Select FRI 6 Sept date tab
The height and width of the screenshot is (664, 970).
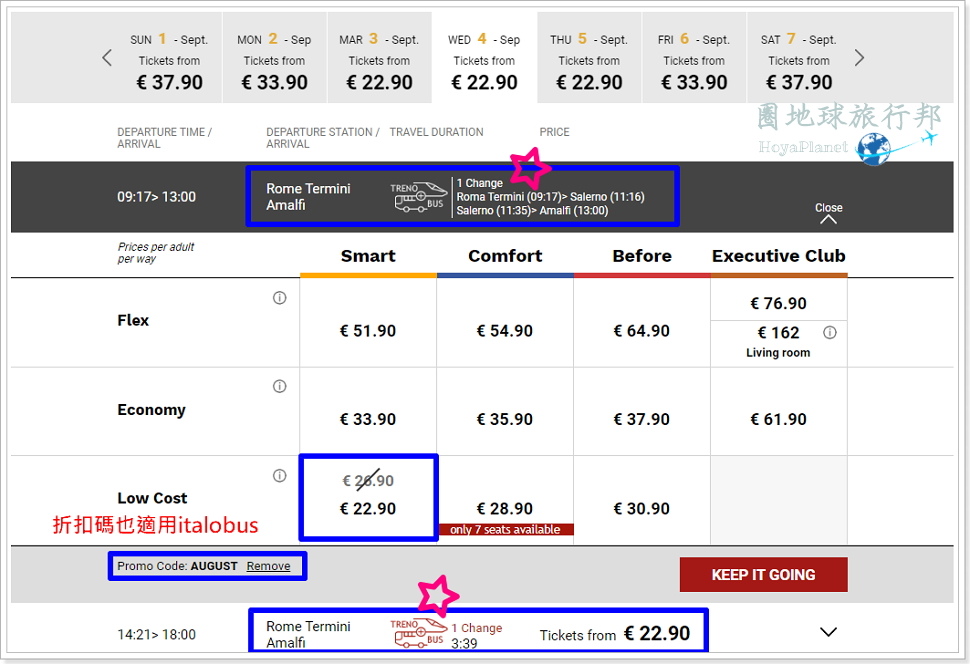(694, 58)
